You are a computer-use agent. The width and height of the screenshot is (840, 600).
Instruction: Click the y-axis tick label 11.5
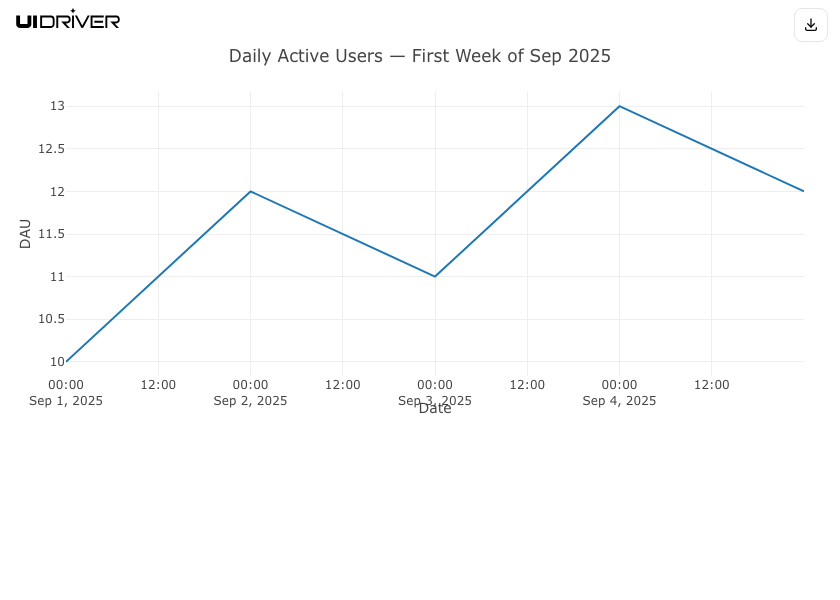[51, 234]
